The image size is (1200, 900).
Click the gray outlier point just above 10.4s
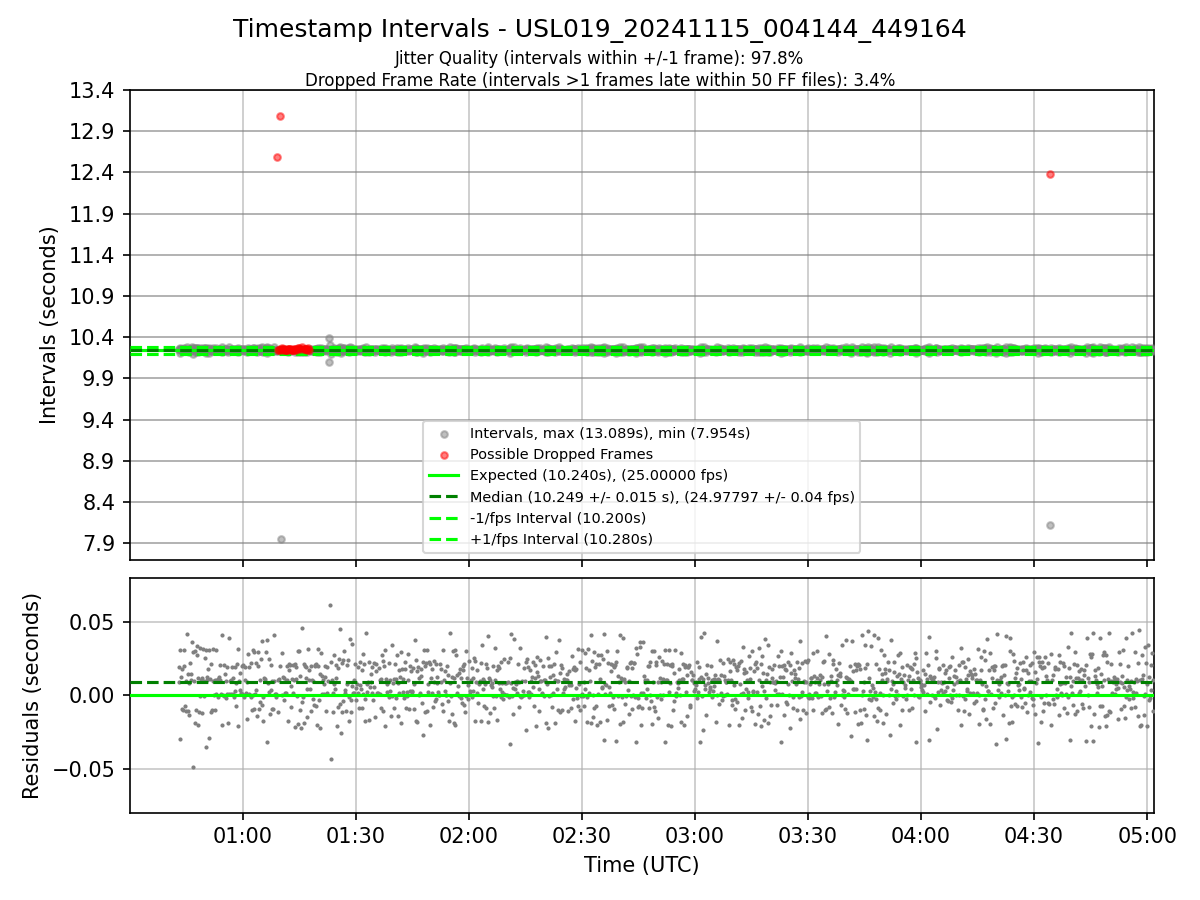coord(329,339)
